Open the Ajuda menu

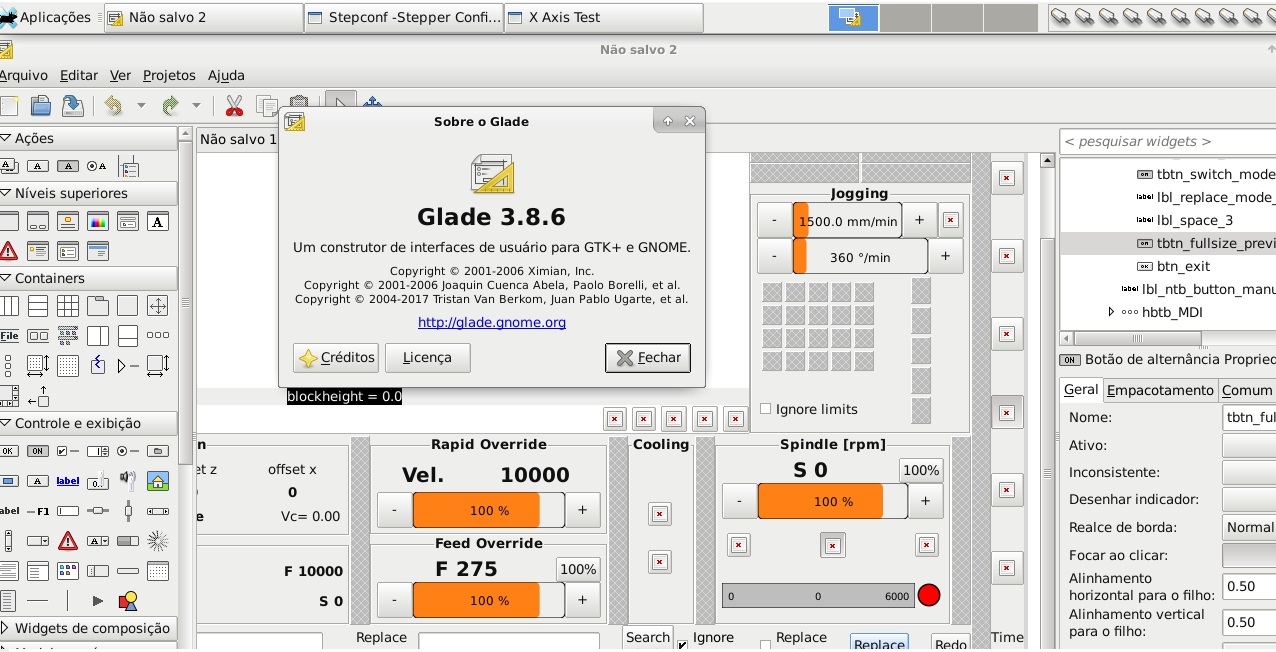coord(226,75)
